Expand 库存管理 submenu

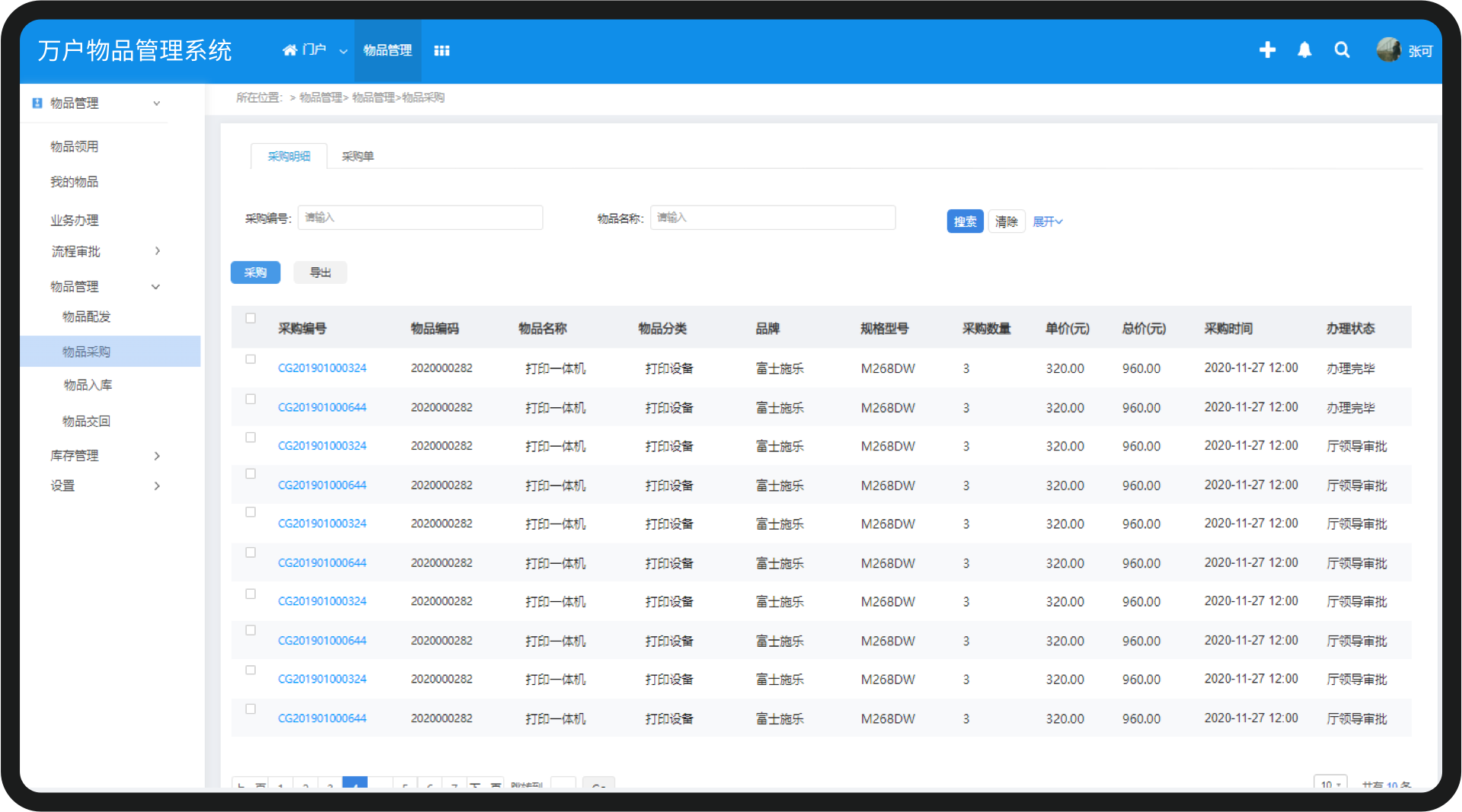(158, 456)
